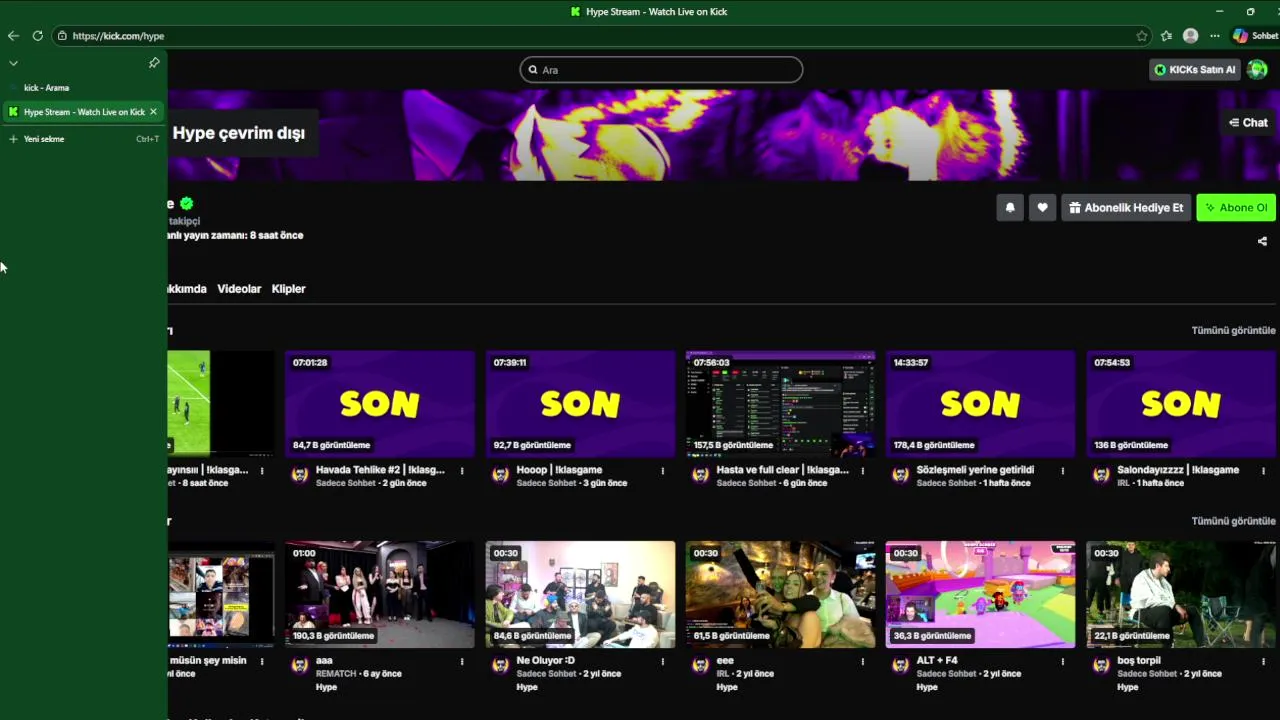This screenshot has width=1280, height=720.
Task: Click Abonelik Hediye Et button
Action: (x=1126, y=208)
